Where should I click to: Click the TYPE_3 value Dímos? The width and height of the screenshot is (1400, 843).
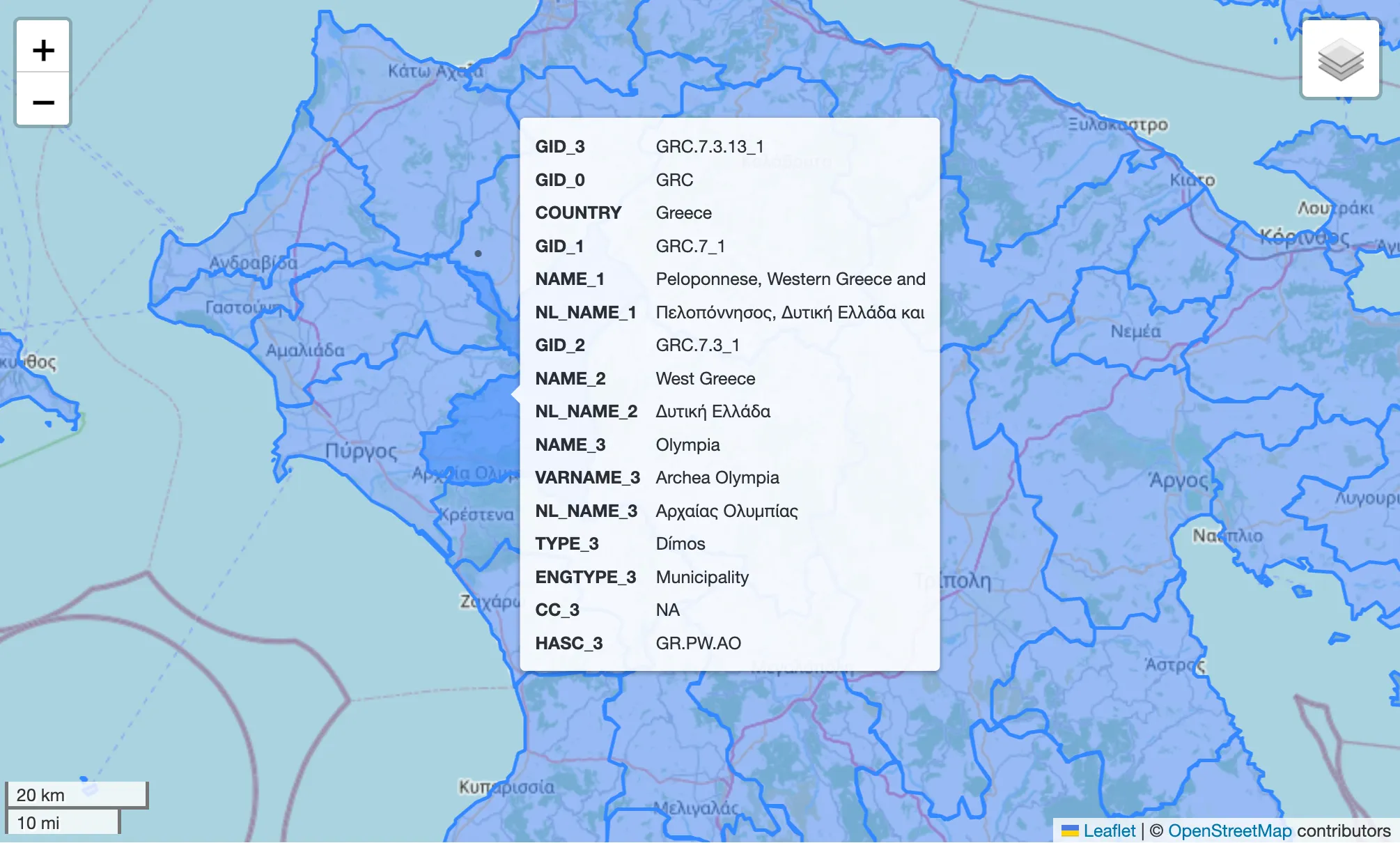(x=680, y=543)
